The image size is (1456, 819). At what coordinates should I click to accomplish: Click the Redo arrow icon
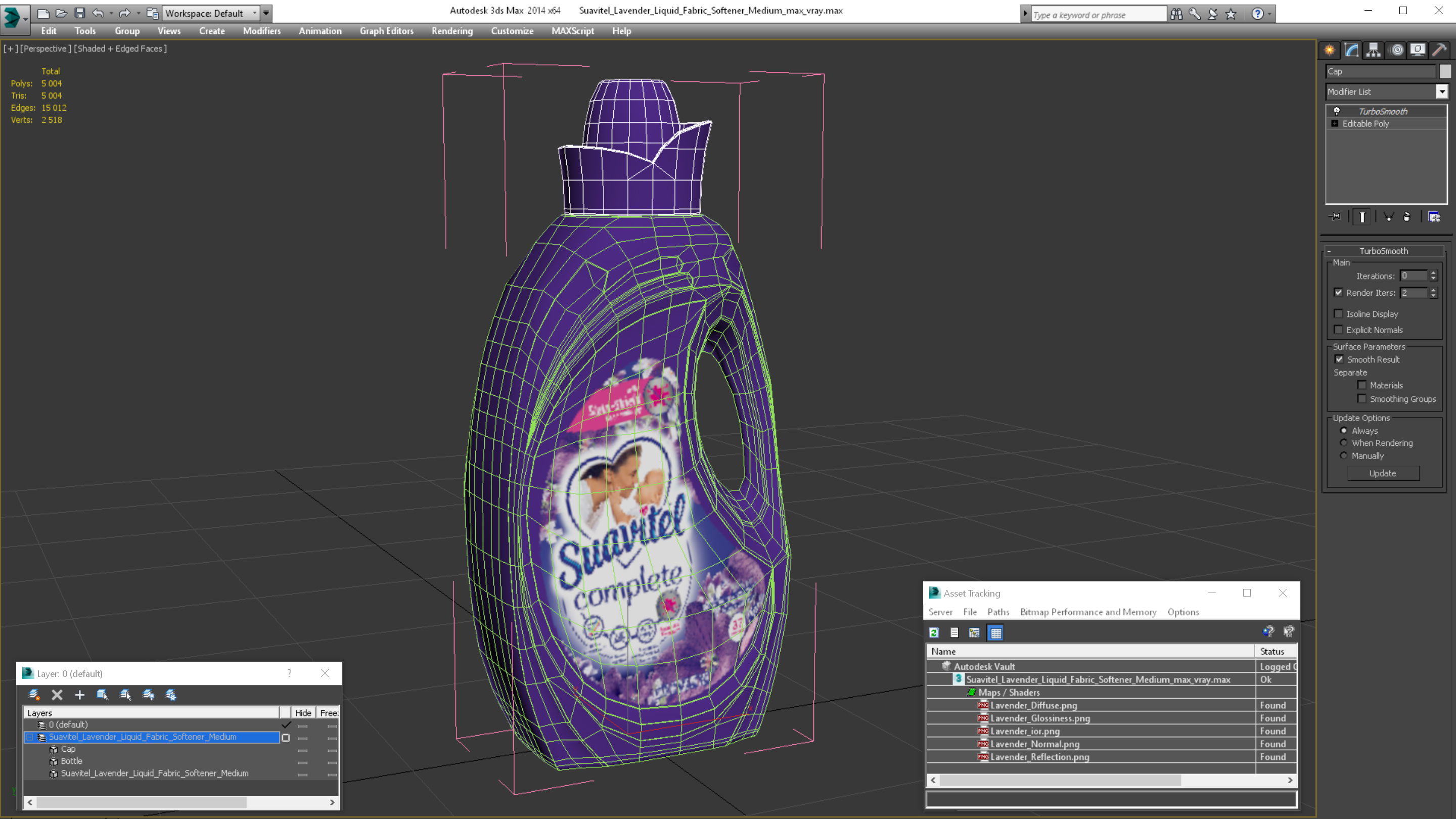tap(125, 13)
